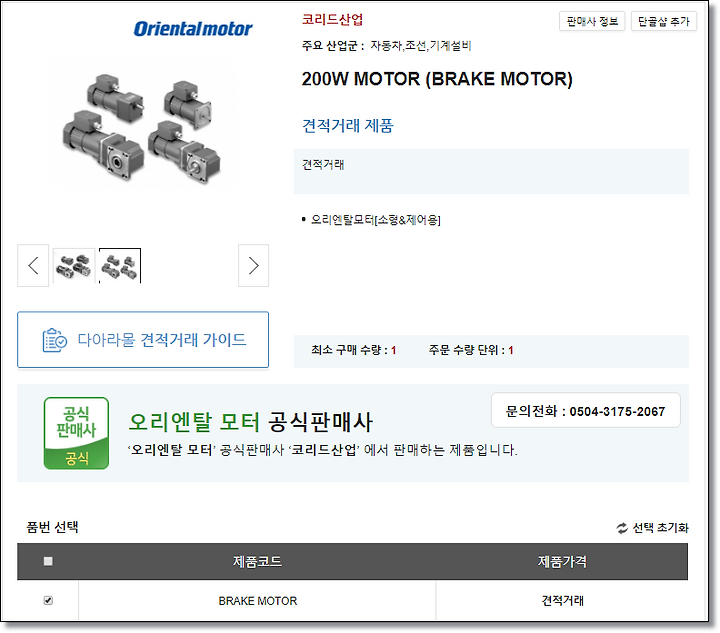Screen dimensions: 720x633
Task: Click the 자동차,조선,기계설비 industry text
Action: click(421, 45)
